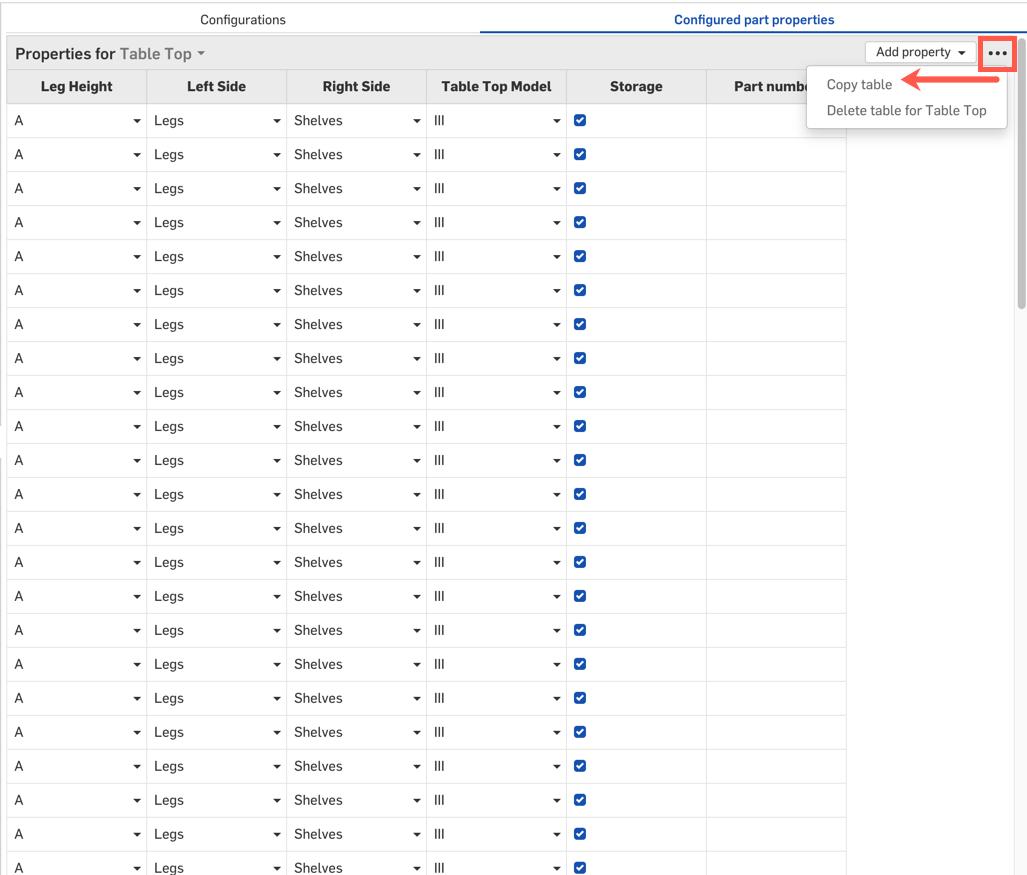Screen dimensions: 1027x875
Task: Click the Table Top Model column header
Action: pyautogui.click(x=496, y=87)
